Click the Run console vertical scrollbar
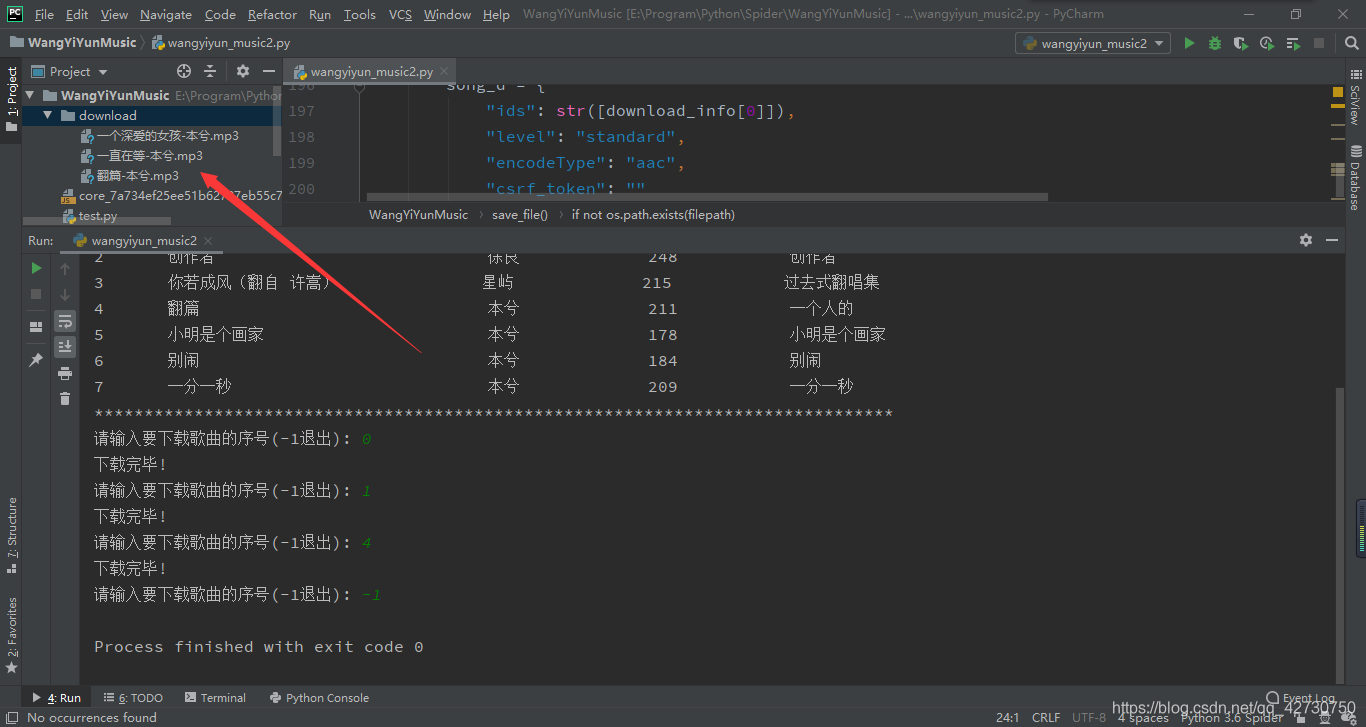 click(x=1340, y=535)
